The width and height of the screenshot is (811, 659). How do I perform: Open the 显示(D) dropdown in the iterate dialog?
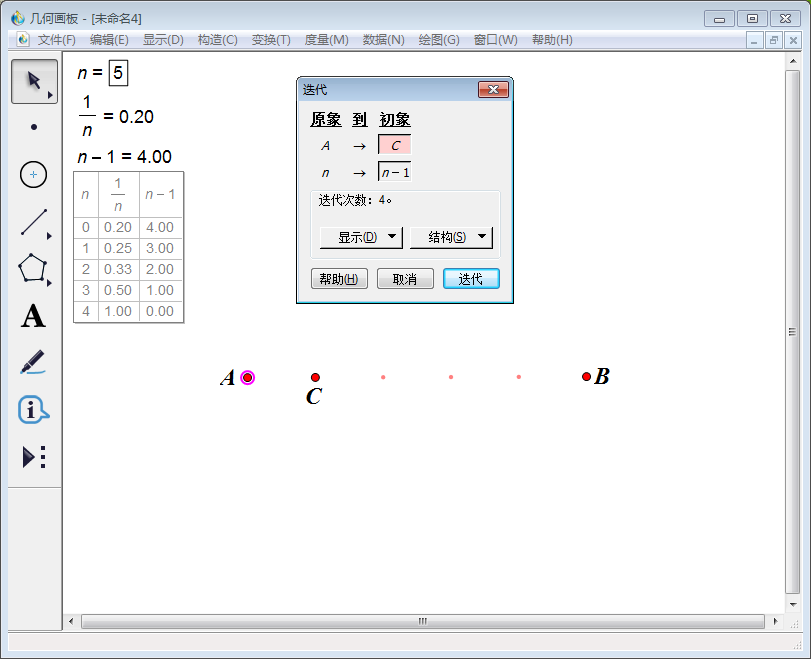[x=360, y=237]
